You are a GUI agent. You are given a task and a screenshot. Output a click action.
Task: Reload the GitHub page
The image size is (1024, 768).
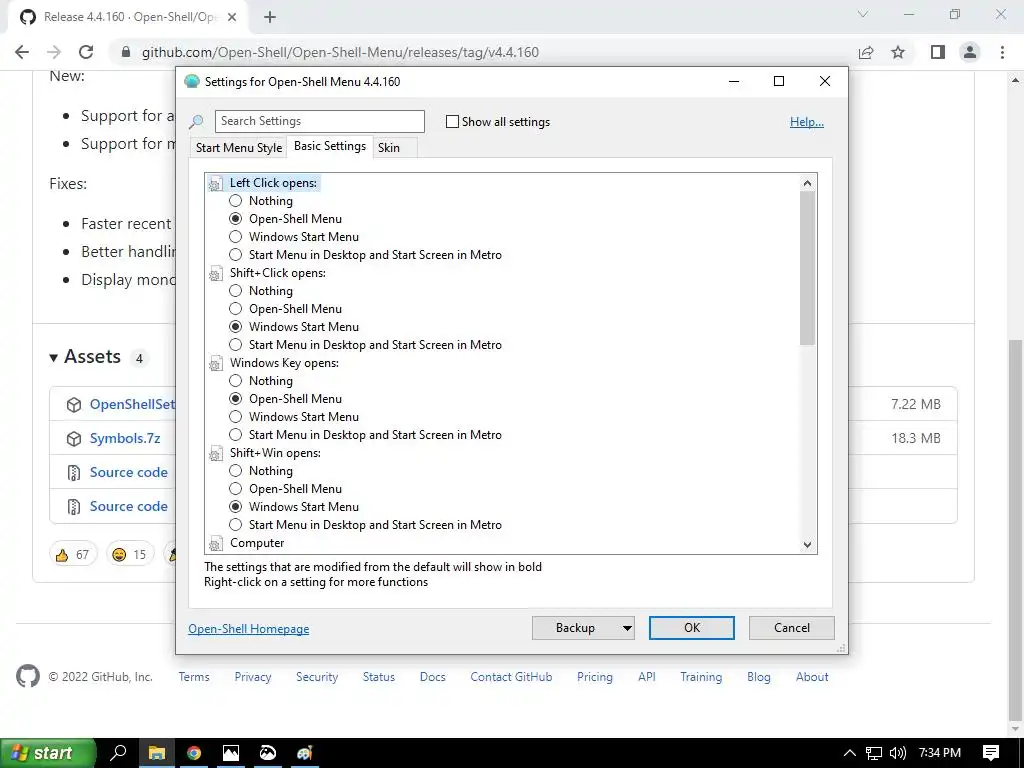tap(86, 52)
